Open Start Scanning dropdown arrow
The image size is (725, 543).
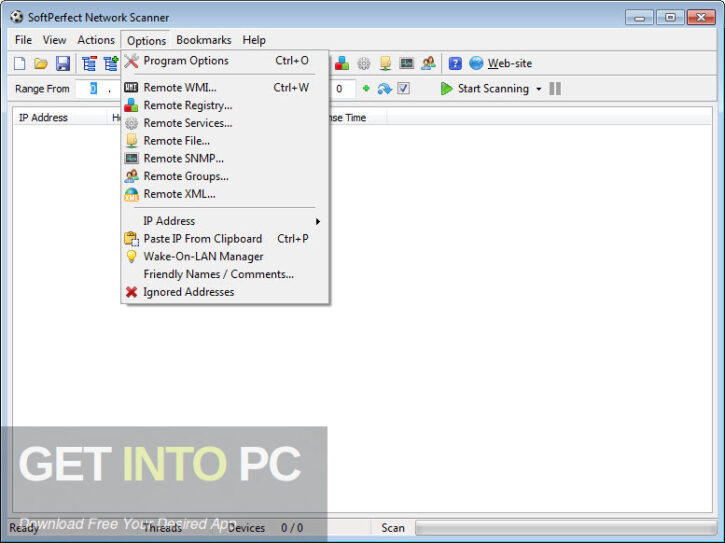539,89
